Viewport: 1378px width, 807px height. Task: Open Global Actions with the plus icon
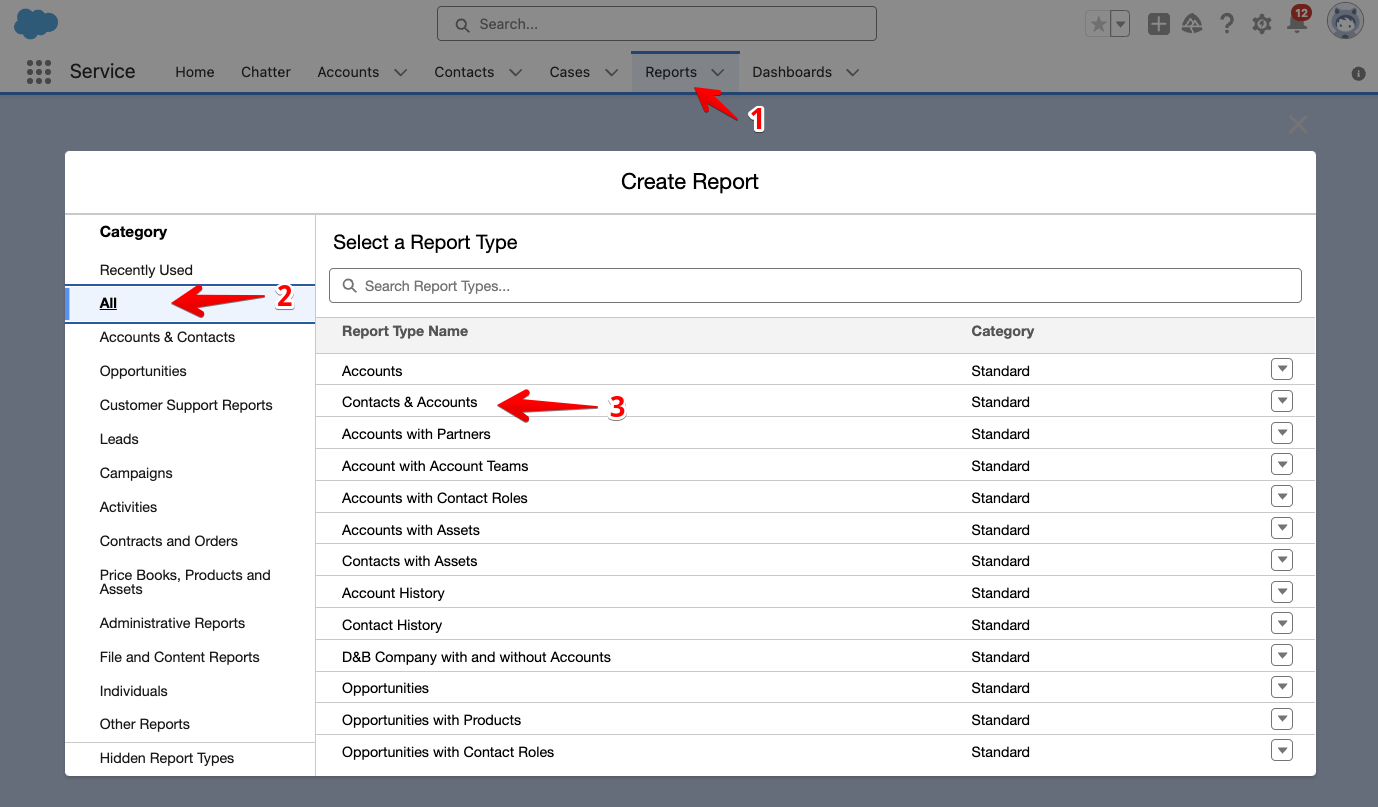[1158, 22]
